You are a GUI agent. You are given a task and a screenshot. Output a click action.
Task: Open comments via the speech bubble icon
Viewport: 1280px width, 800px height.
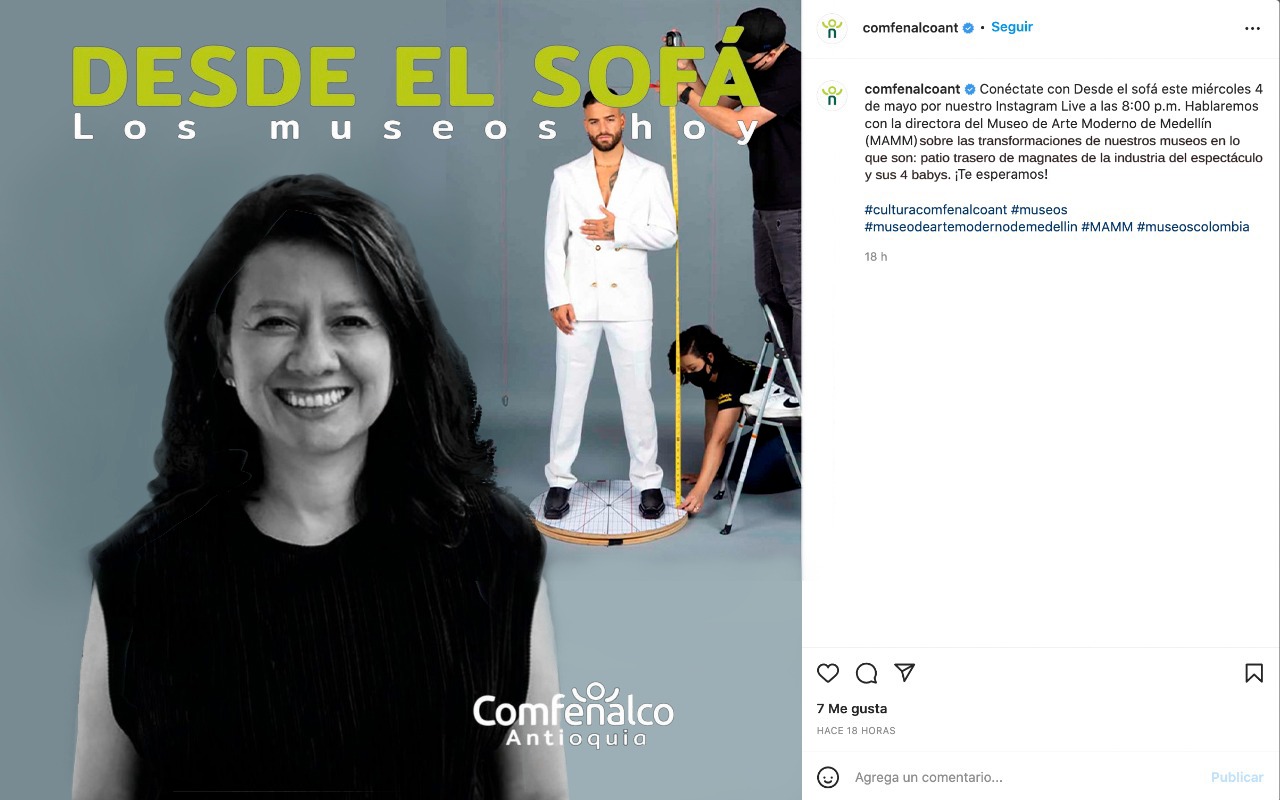click(867, 673)
